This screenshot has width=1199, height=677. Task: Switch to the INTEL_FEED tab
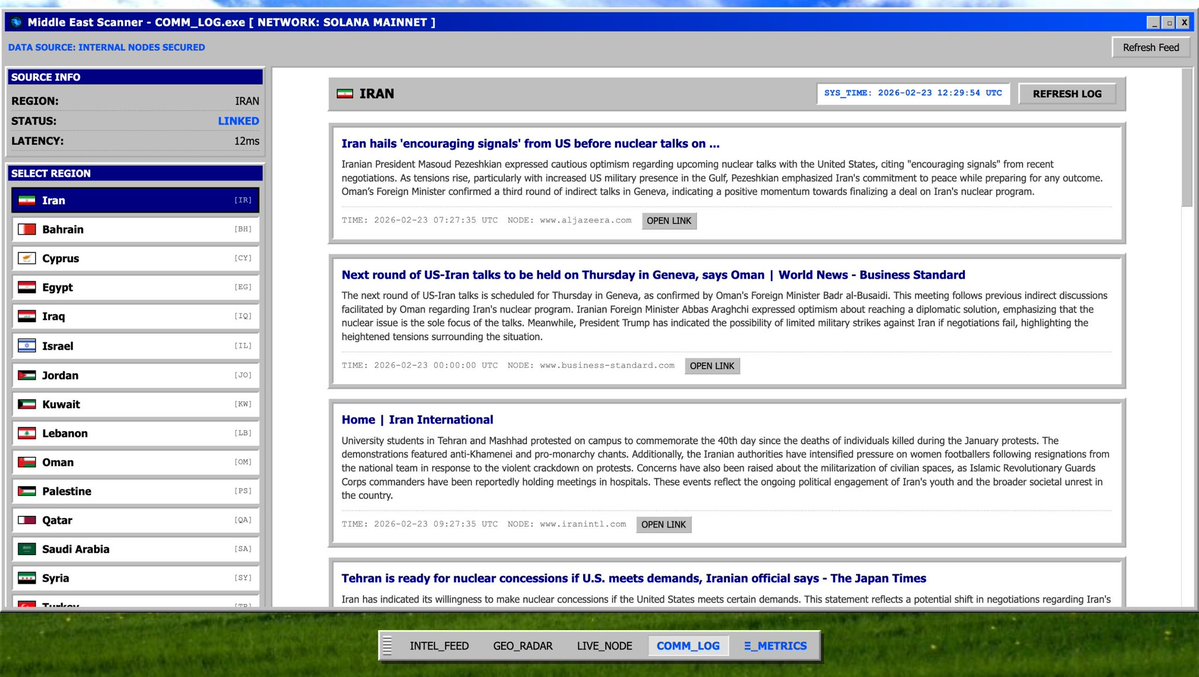point(439,646)
